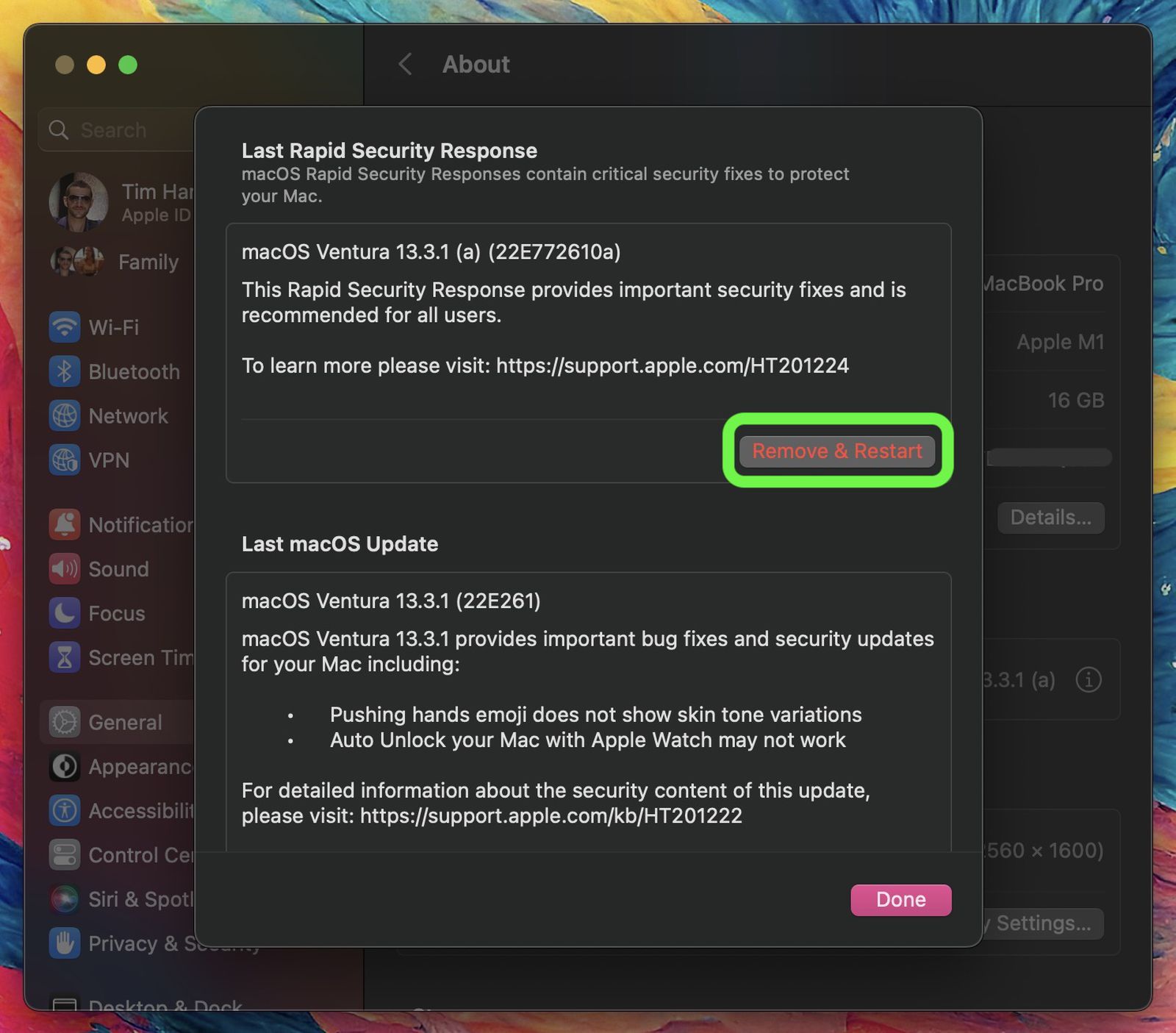The image size is (1176, 1033).
Task: Select the VPN icon in sidebar
Action: (x=65, y=460)
